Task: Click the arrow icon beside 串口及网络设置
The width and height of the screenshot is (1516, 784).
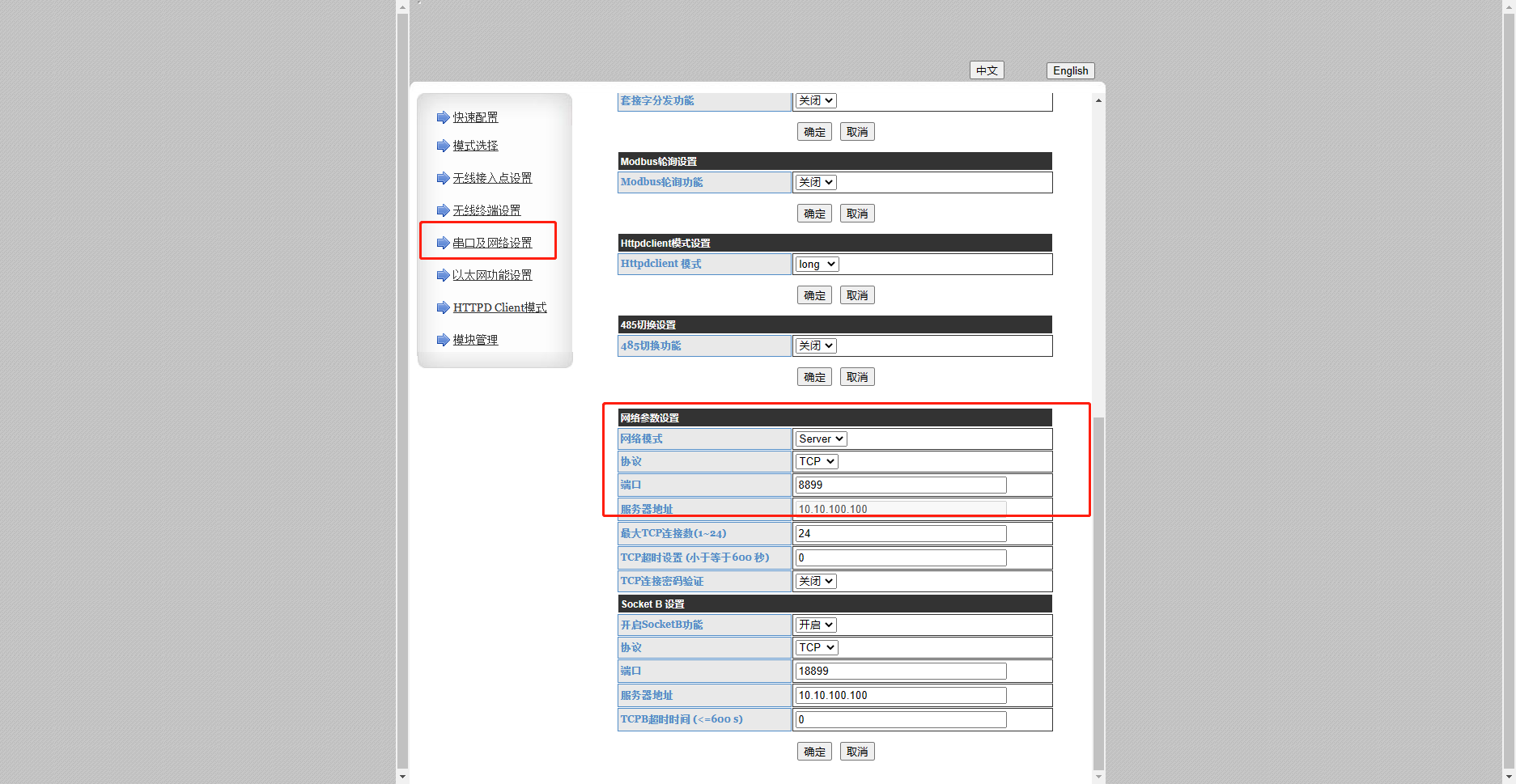Action: click(x=443, y=243)
